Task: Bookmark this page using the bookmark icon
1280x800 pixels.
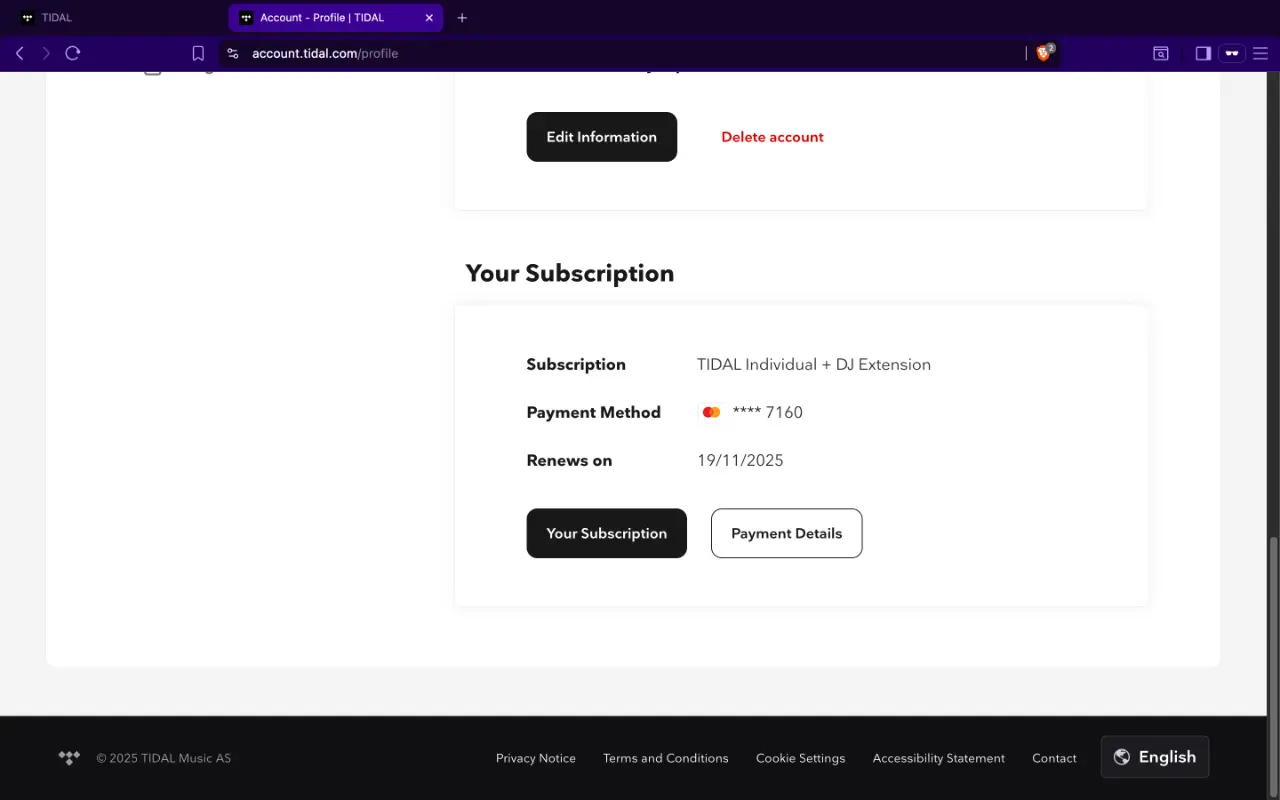Action: pos(198,53)
